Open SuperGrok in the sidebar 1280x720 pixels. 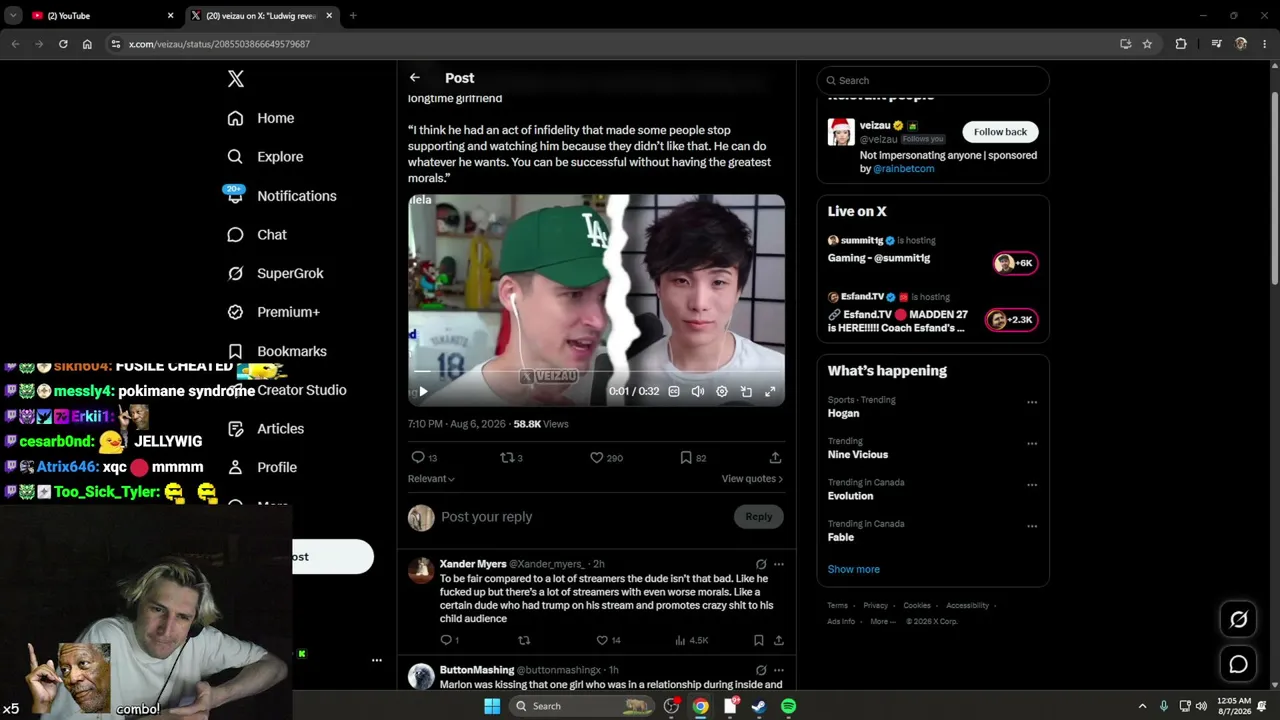pos(275,273)
